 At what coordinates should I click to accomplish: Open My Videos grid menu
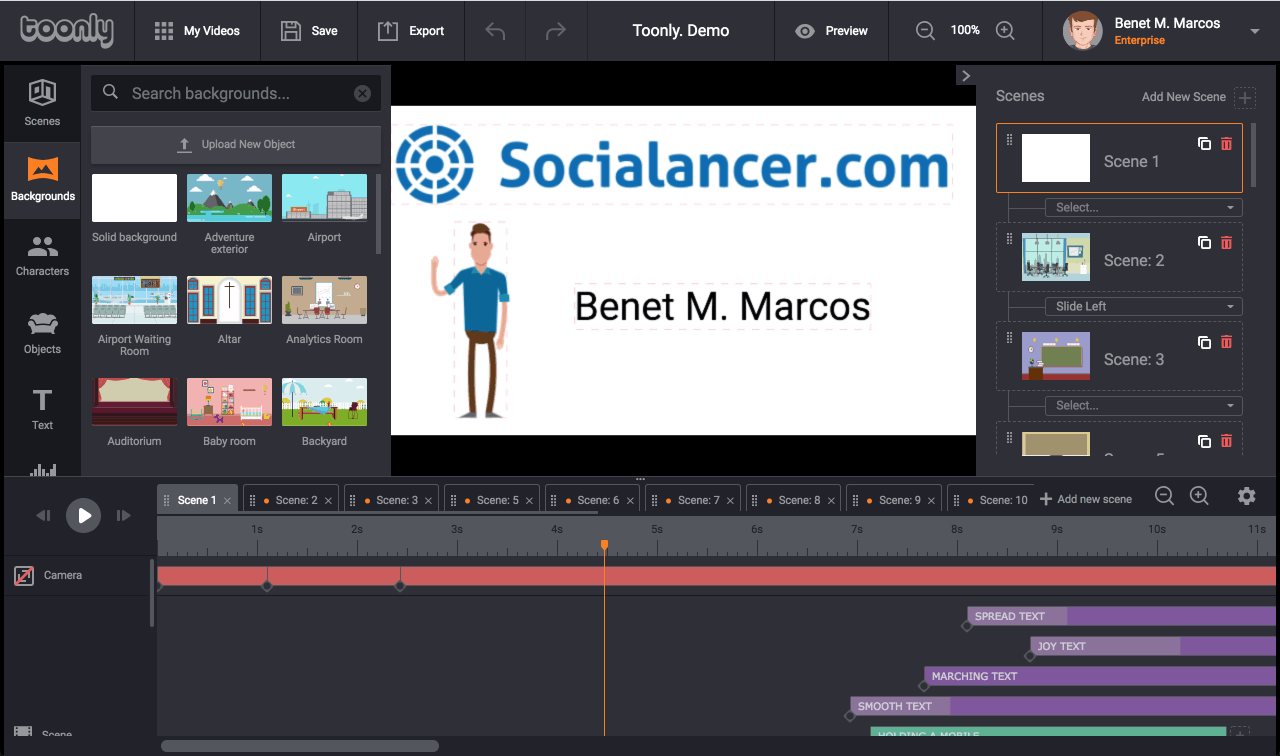197,31
